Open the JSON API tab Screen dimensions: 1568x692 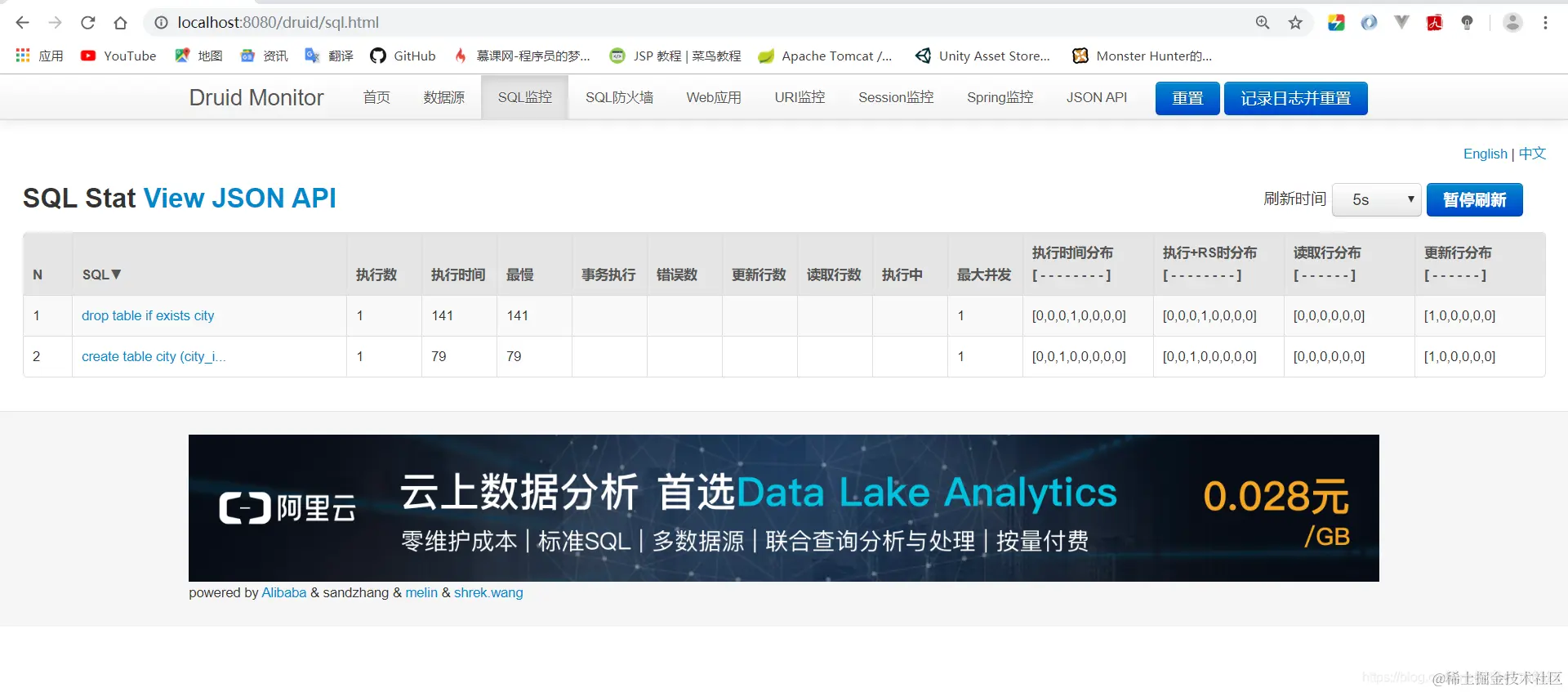(x=1096, y=97)
